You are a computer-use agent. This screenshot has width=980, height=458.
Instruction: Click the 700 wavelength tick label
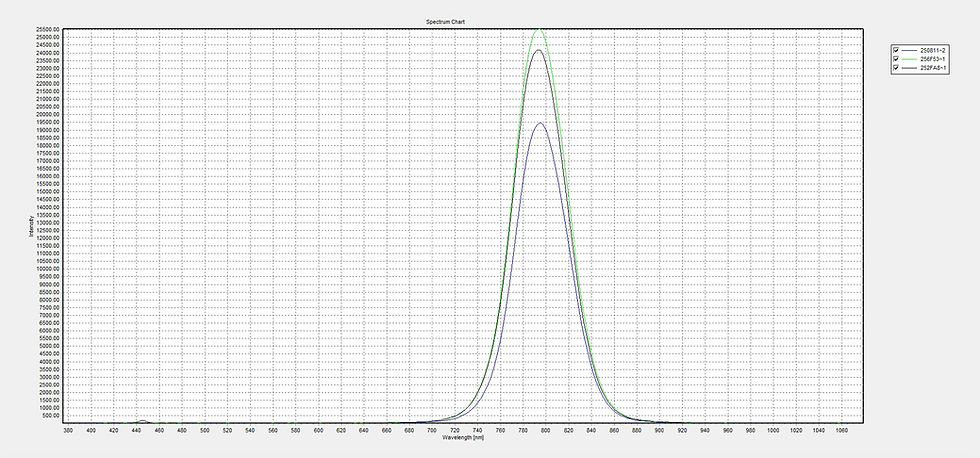pyautogui.click(x=432, y=430)
